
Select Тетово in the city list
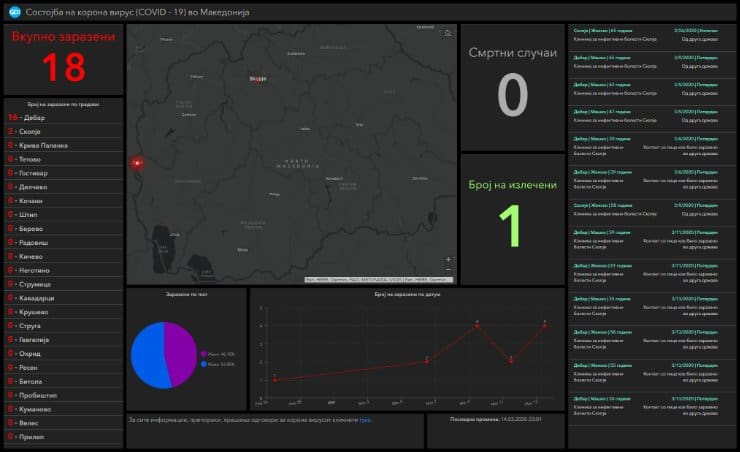coord(62,159)
